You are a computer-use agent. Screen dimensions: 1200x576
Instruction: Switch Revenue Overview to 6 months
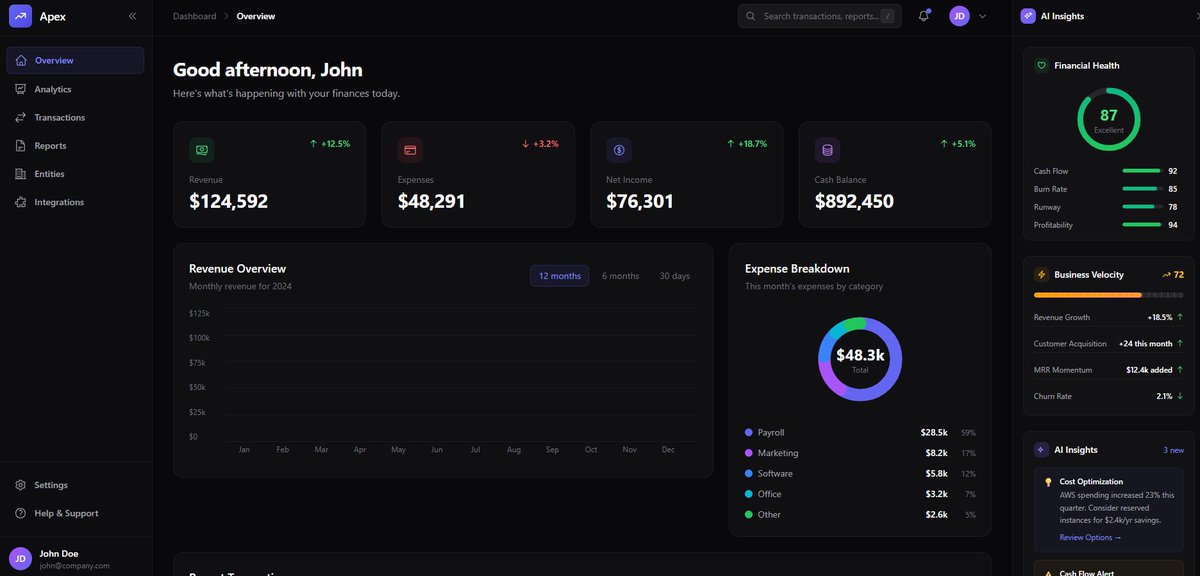pos(620,275)
